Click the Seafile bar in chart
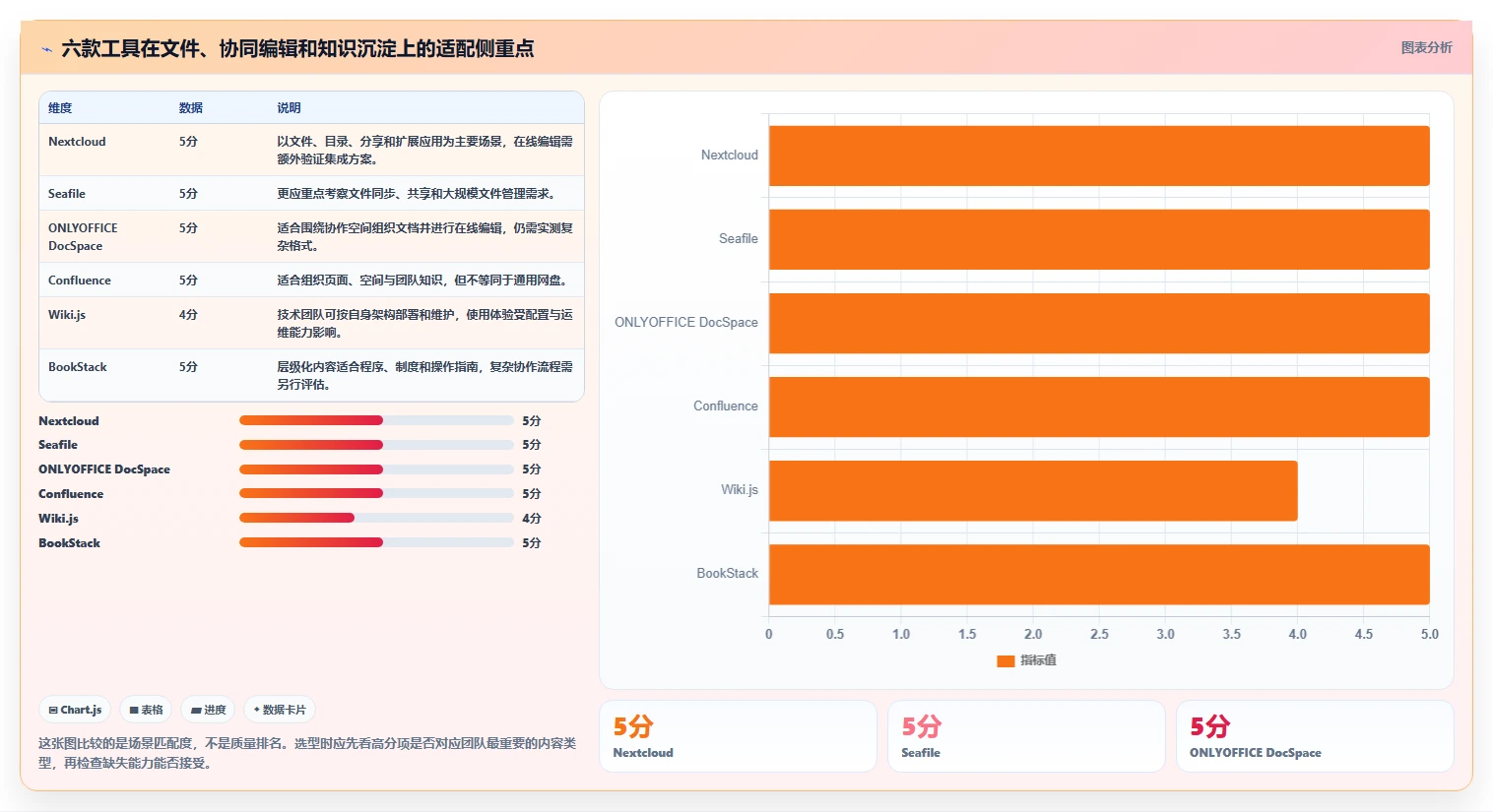 point(1099,239)
